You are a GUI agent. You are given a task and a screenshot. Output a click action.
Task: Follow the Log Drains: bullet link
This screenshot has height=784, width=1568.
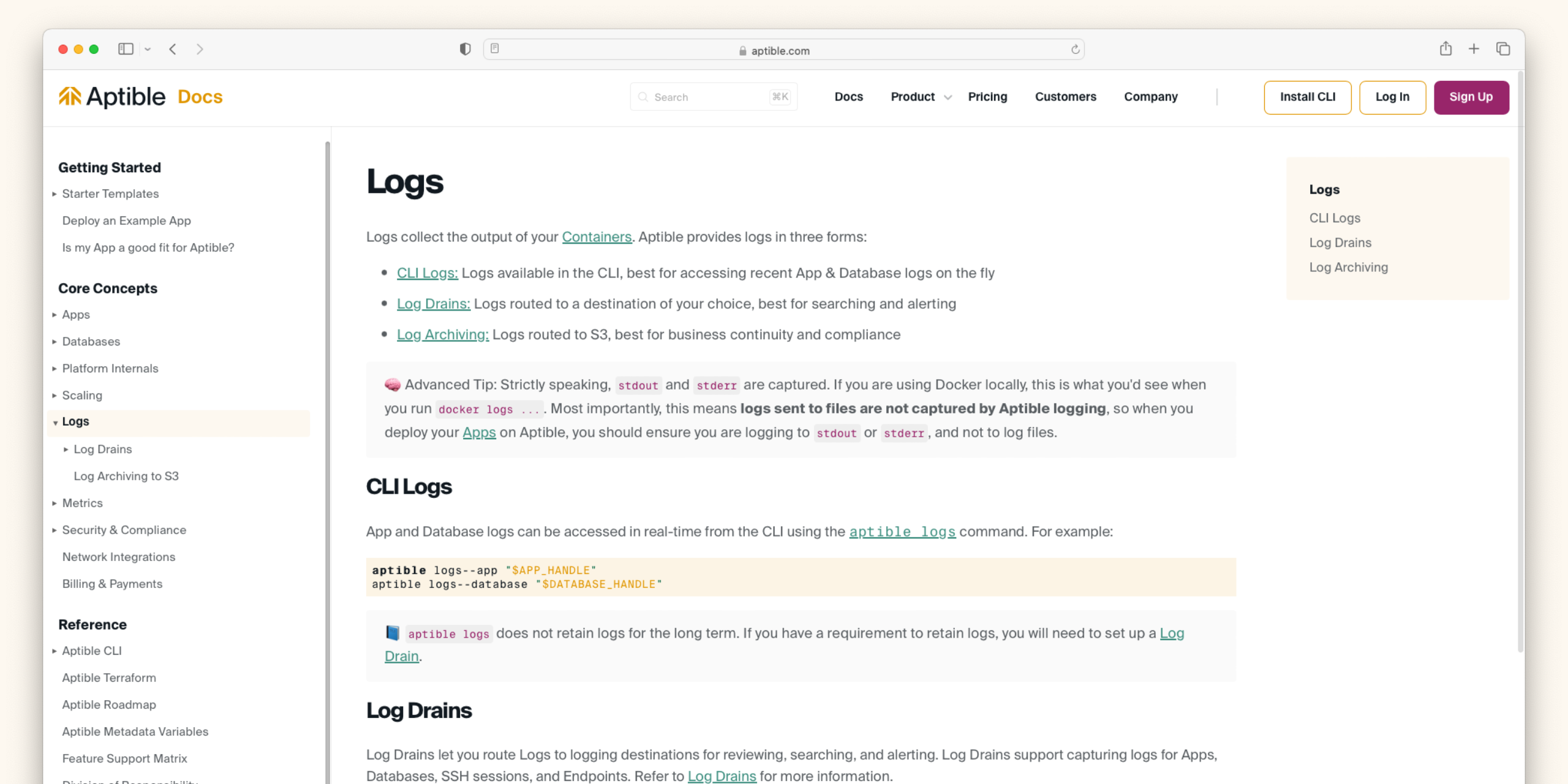click(433, 303)
